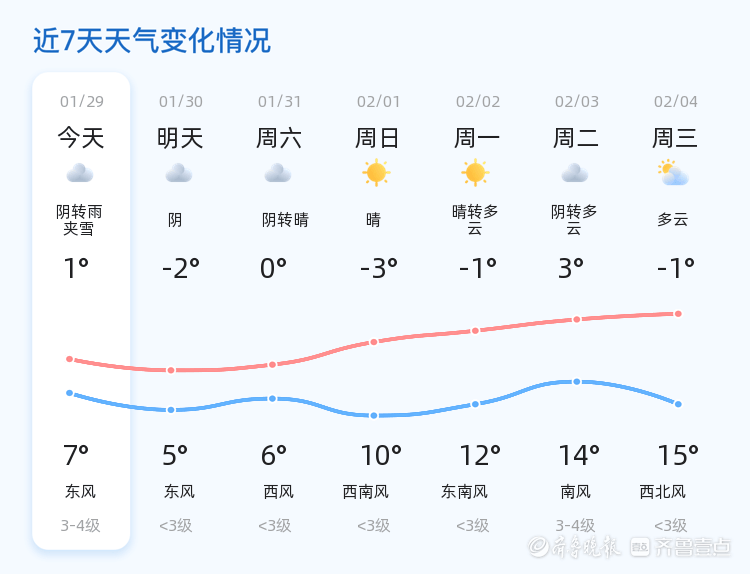Click the cloud icon for 周六
The width and height of the screenshot is (750, 574).
[278, 174]
